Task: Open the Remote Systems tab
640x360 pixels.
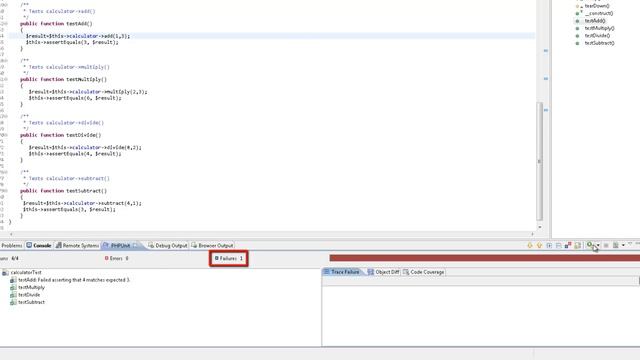Action: (x=78, y=245)
